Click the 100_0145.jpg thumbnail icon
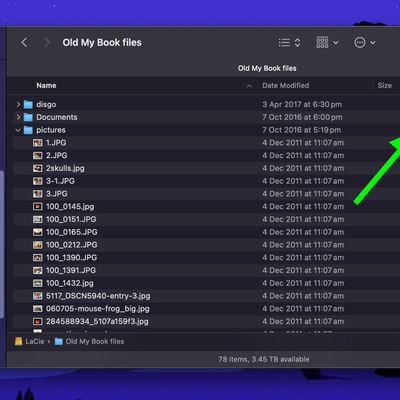The image size is (400, 400). [x=38, y=206]
